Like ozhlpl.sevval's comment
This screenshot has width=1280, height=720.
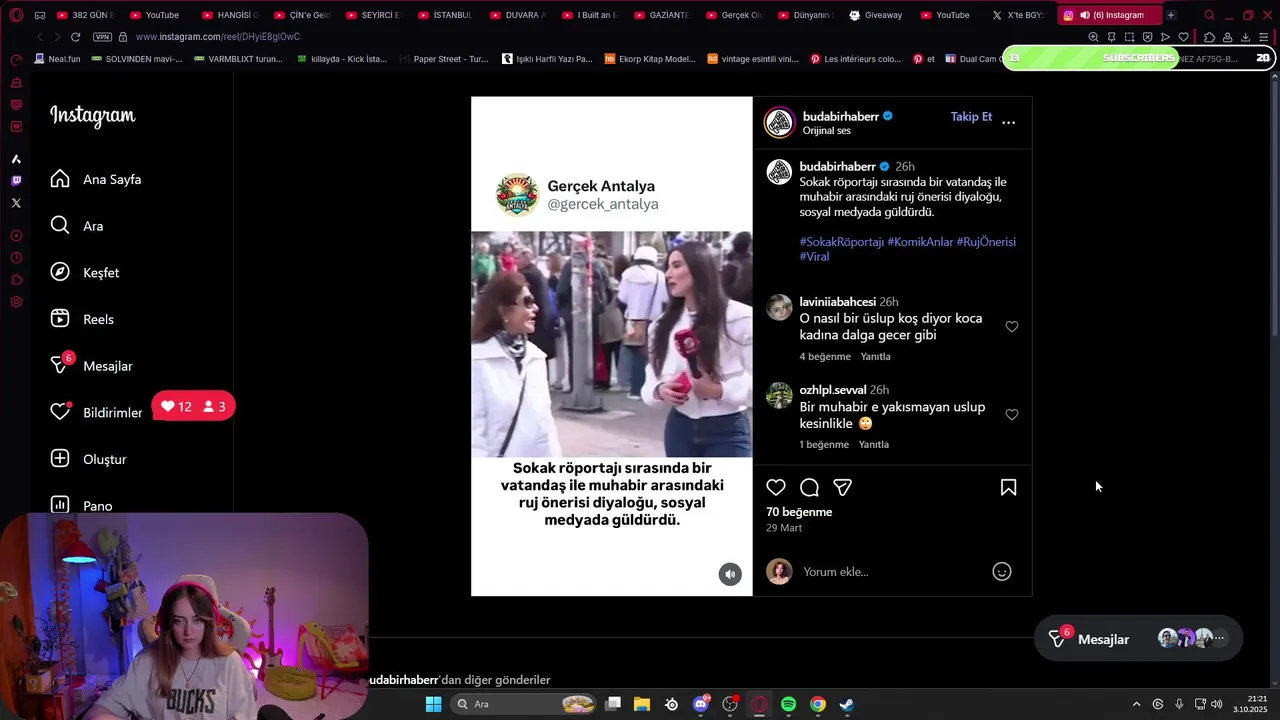pos(1012,415)
